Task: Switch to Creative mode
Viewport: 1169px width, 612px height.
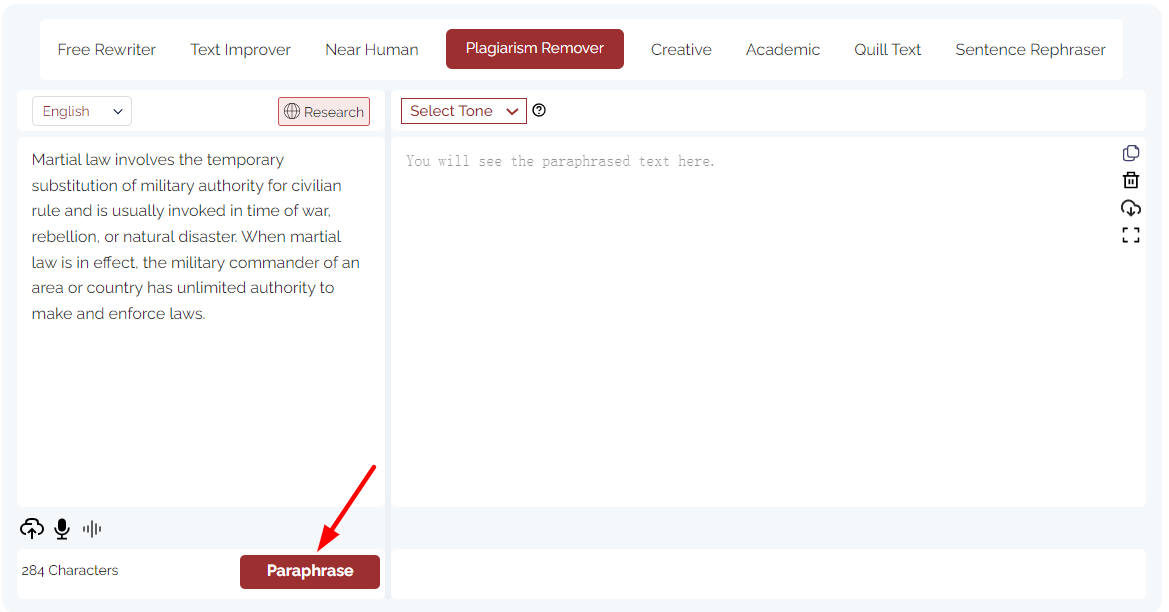Action: coord(681,50)
